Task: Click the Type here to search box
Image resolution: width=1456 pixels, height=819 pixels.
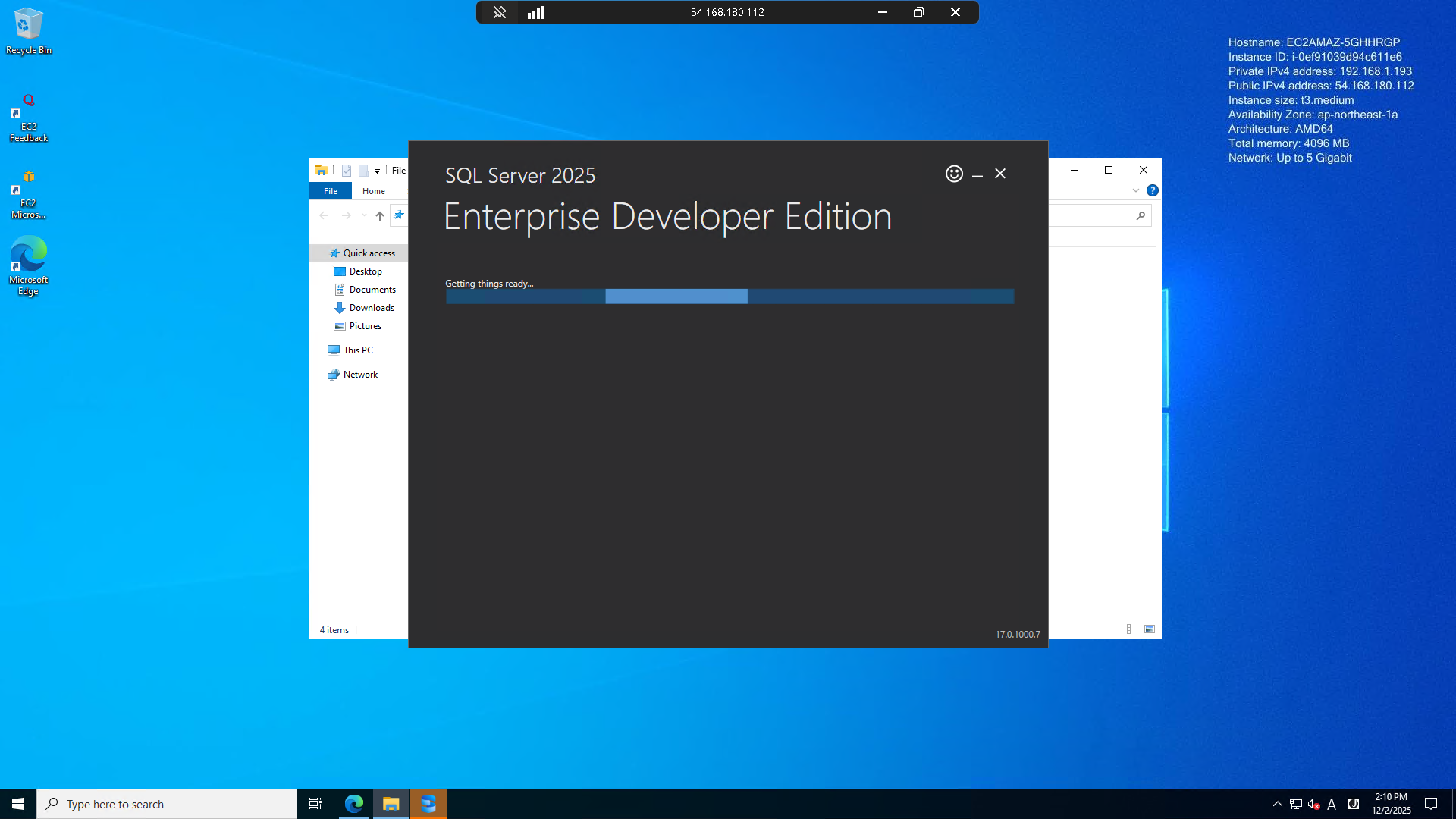Action: pyautogui.click(x=167, y=804)
